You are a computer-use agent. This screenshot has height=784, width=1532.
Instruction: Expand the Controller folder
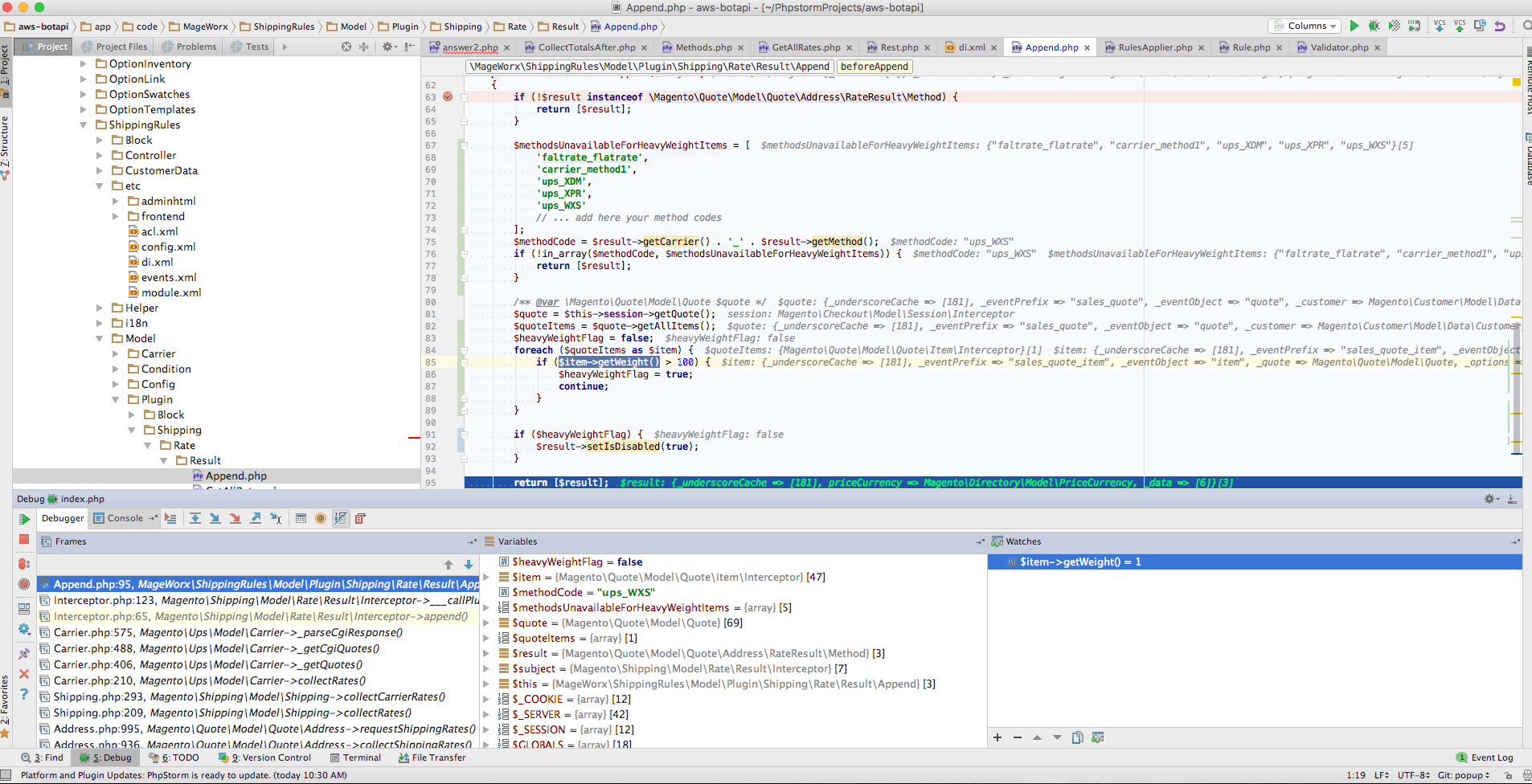[x=100, y=156]
